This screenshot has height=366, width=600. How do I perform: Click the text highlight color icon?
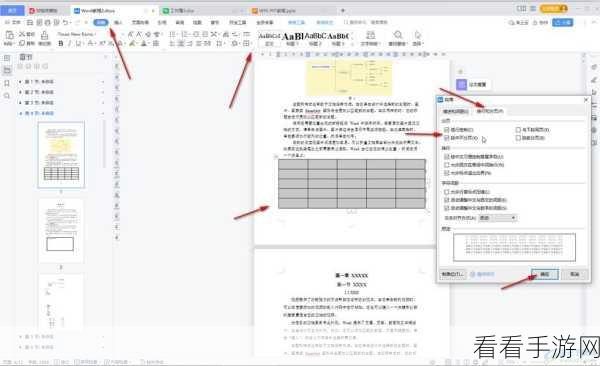pyautogui.click(x=132, y=44)
